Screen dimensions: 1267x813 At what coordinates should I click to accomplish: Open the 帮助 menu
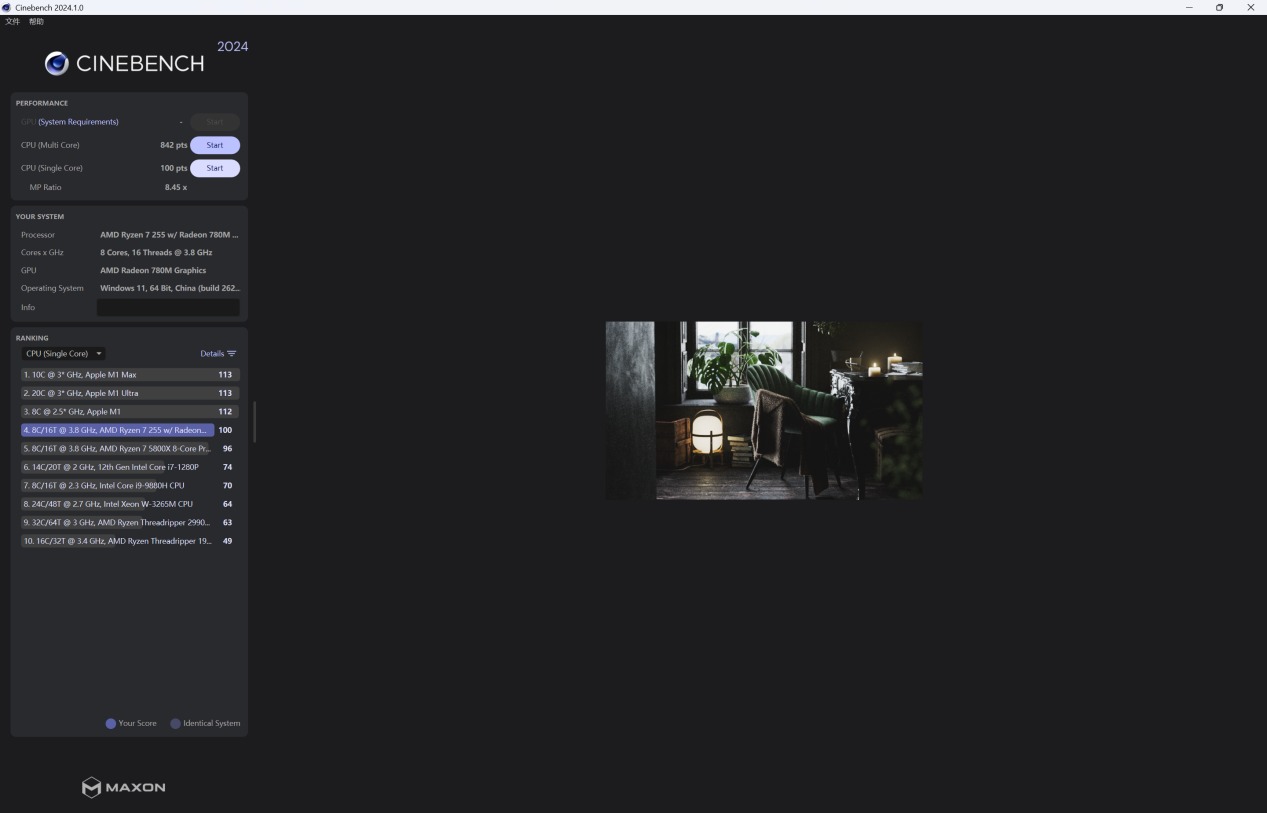click(36, 21)
